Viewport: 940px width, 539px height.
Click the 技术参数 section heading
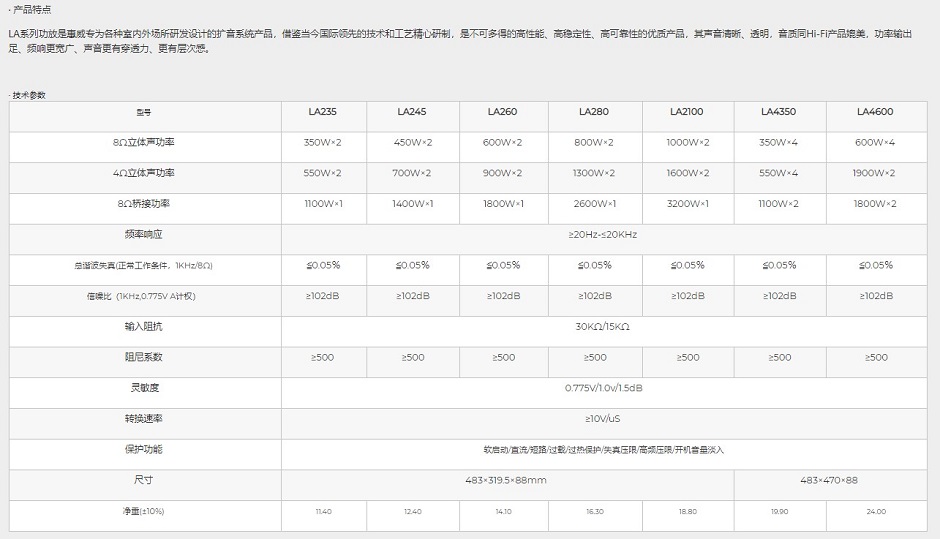(29, 95)
